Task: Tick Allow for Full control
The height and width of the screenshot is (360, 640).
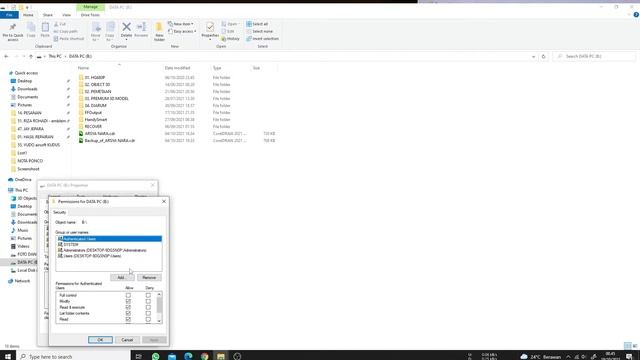Action: (128, 295)
